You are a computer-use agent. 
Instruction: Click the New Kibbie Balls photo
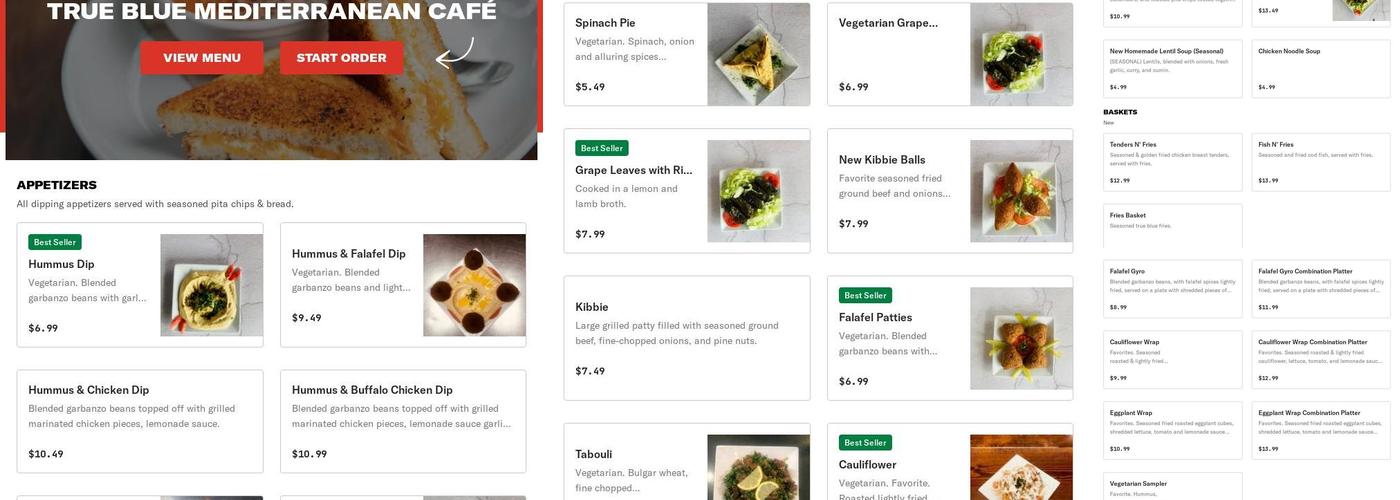(1021, 191)
